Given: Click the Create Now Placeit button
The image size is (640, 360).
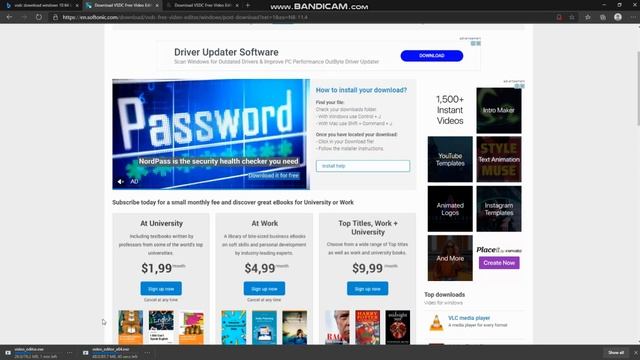Looking at the screenshot, I should tap(499, 263).
